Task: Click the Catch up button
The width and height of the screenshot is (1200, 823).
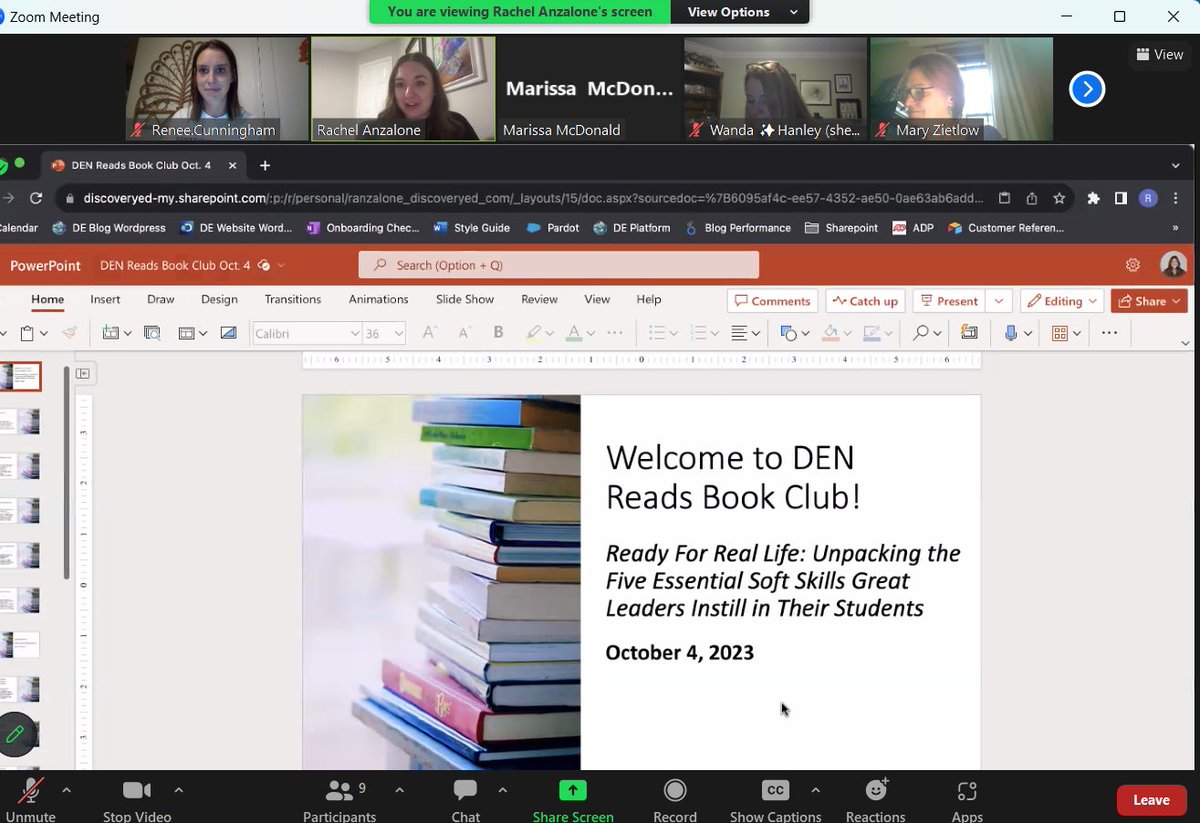Action: point(865,301)
